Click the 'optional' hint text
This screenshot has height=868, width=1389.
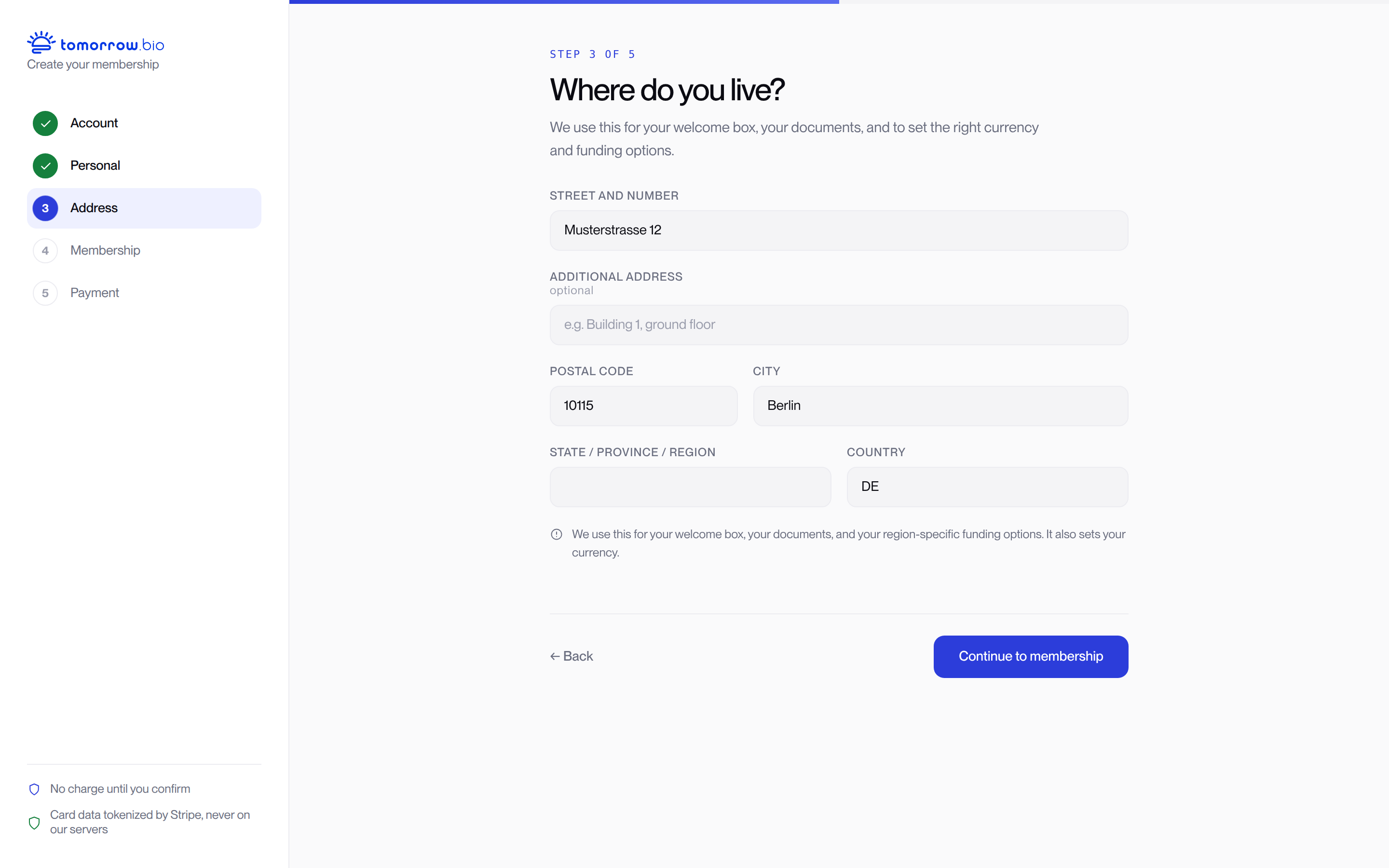point(571,290)
